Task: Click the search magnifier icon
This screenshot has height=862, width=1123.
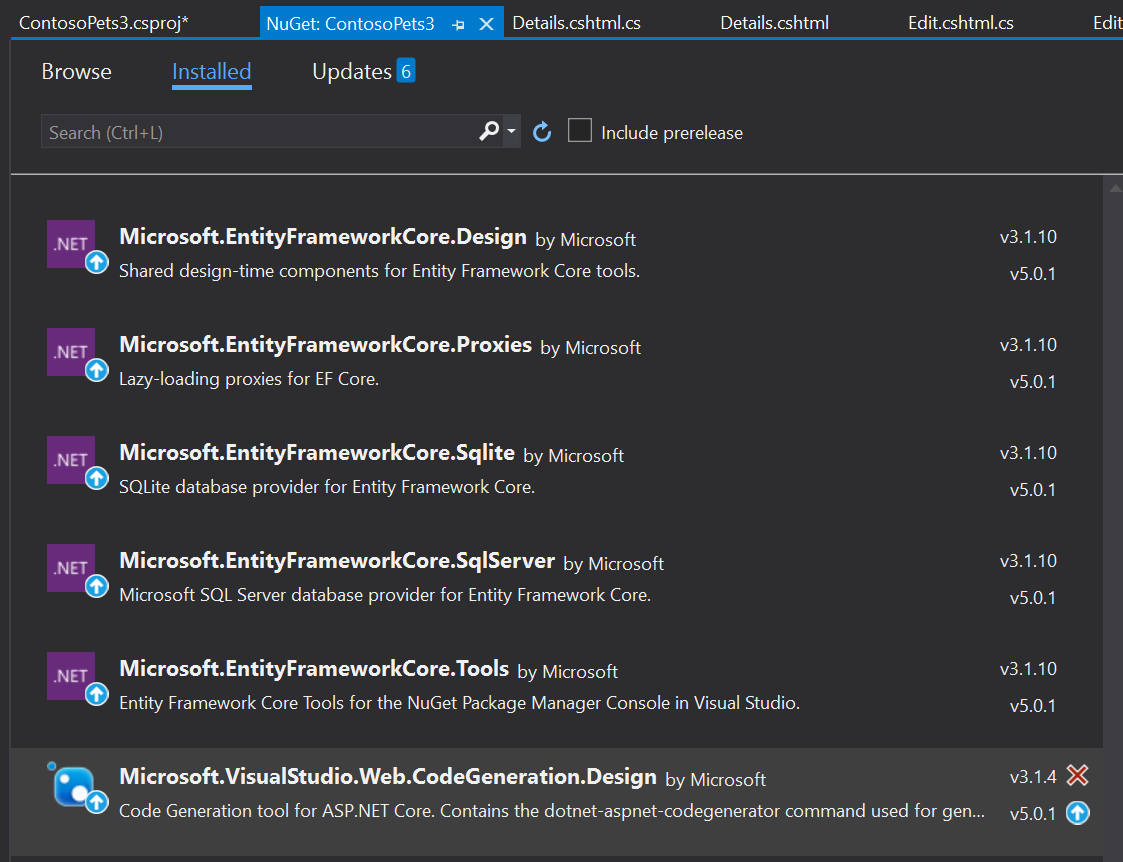Action: pos(489,131)
